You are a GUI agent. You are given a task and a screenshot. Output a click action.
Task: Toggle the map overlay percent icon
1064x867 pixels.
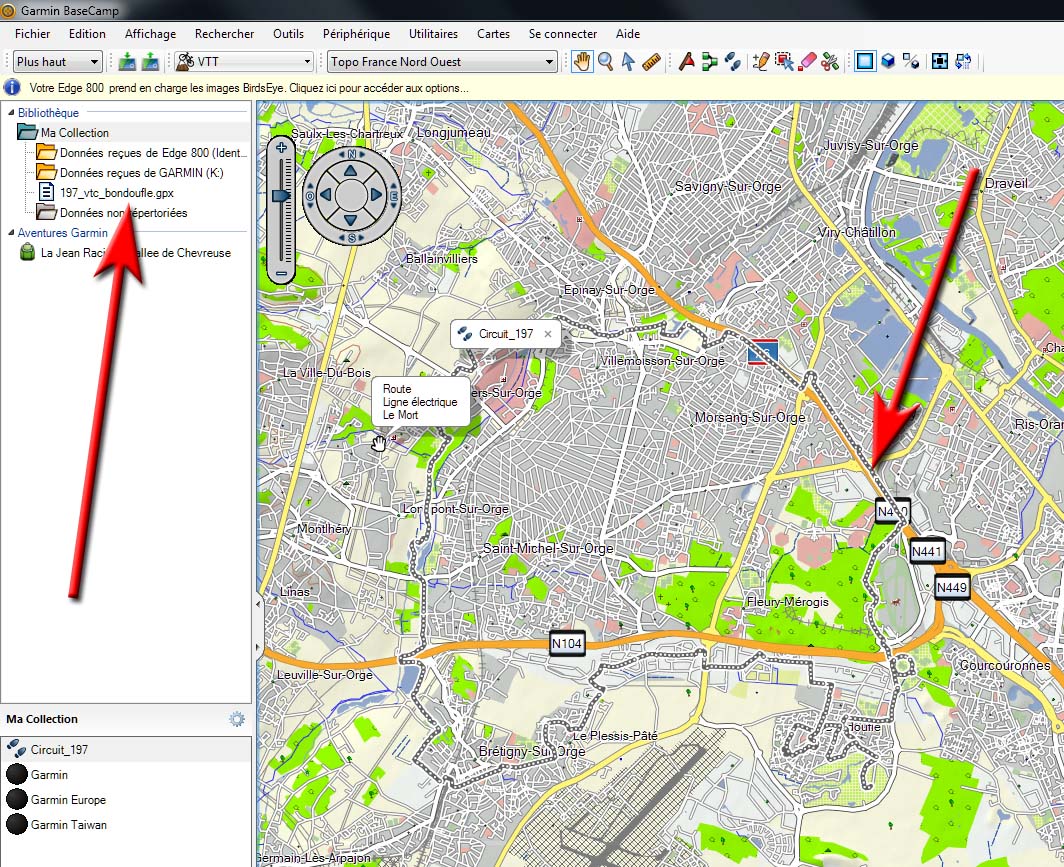(911, 62)
